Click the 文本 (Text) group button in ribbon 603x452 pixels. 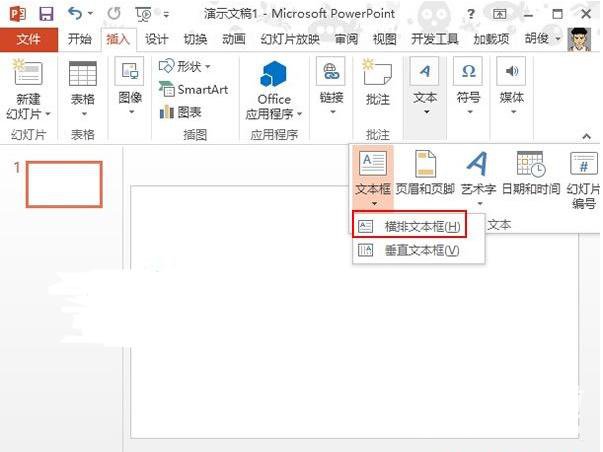point(425,87)
